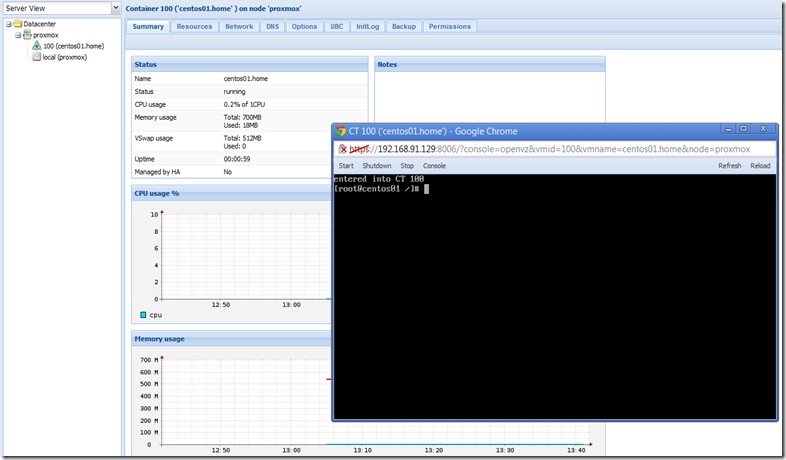Open the DNS tab

click(273, 27)
